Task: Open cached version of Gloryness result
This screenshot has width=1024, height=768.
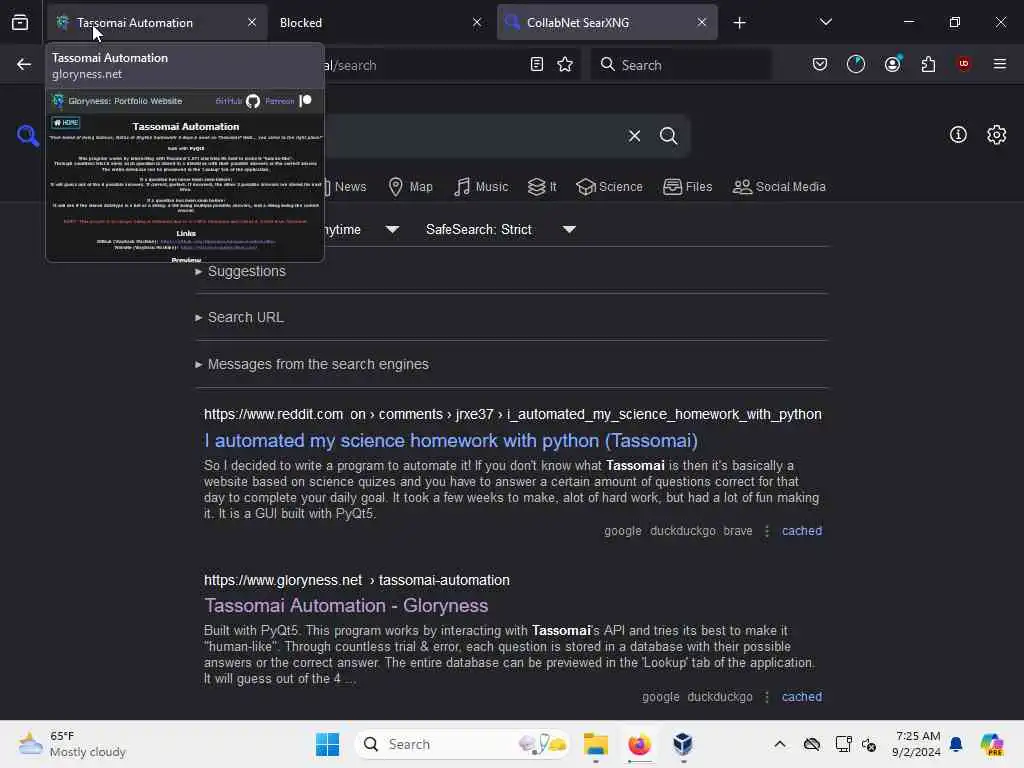Action: [x=802, y=697]
